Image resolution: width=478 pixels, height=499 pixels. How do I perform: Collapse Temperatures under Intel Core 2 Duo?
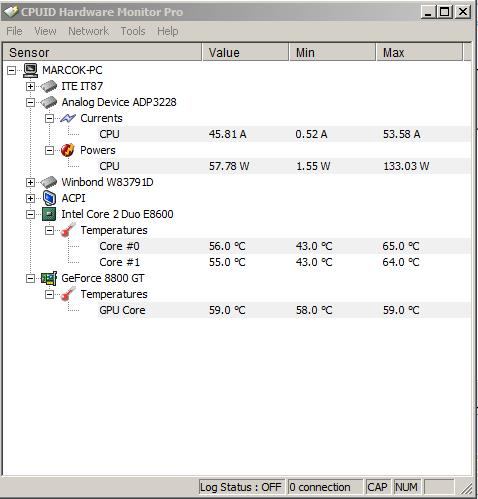(49, 230)
